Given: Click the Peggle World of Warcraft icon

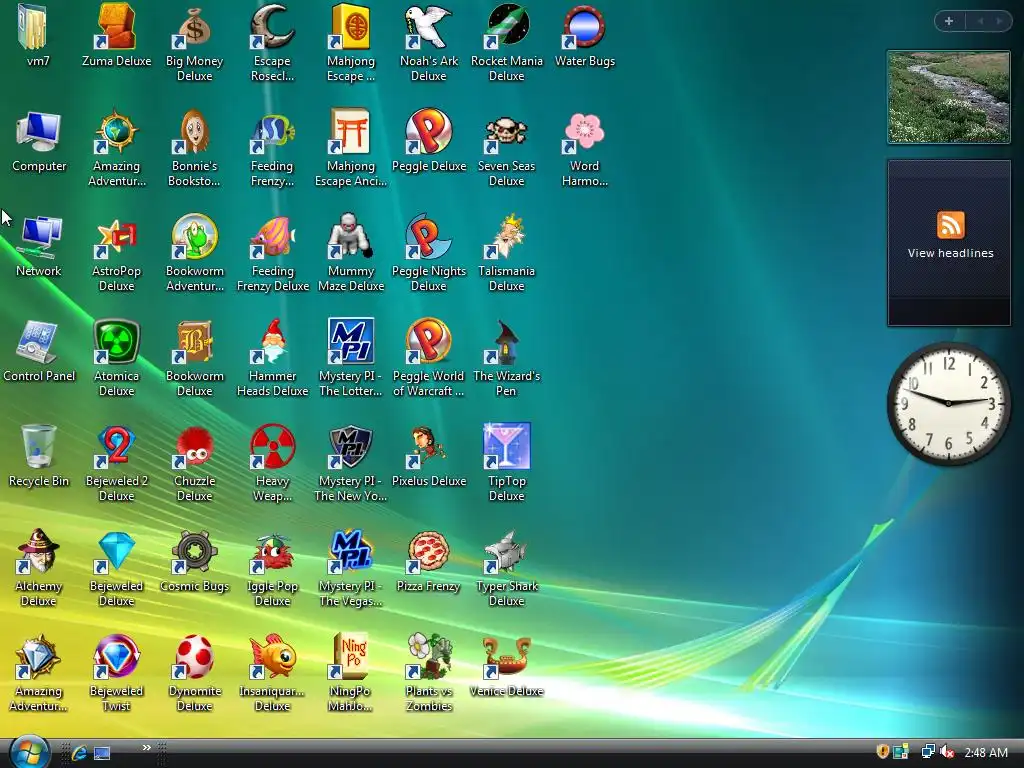Looking at the screenshot, I should pos(428,342).
